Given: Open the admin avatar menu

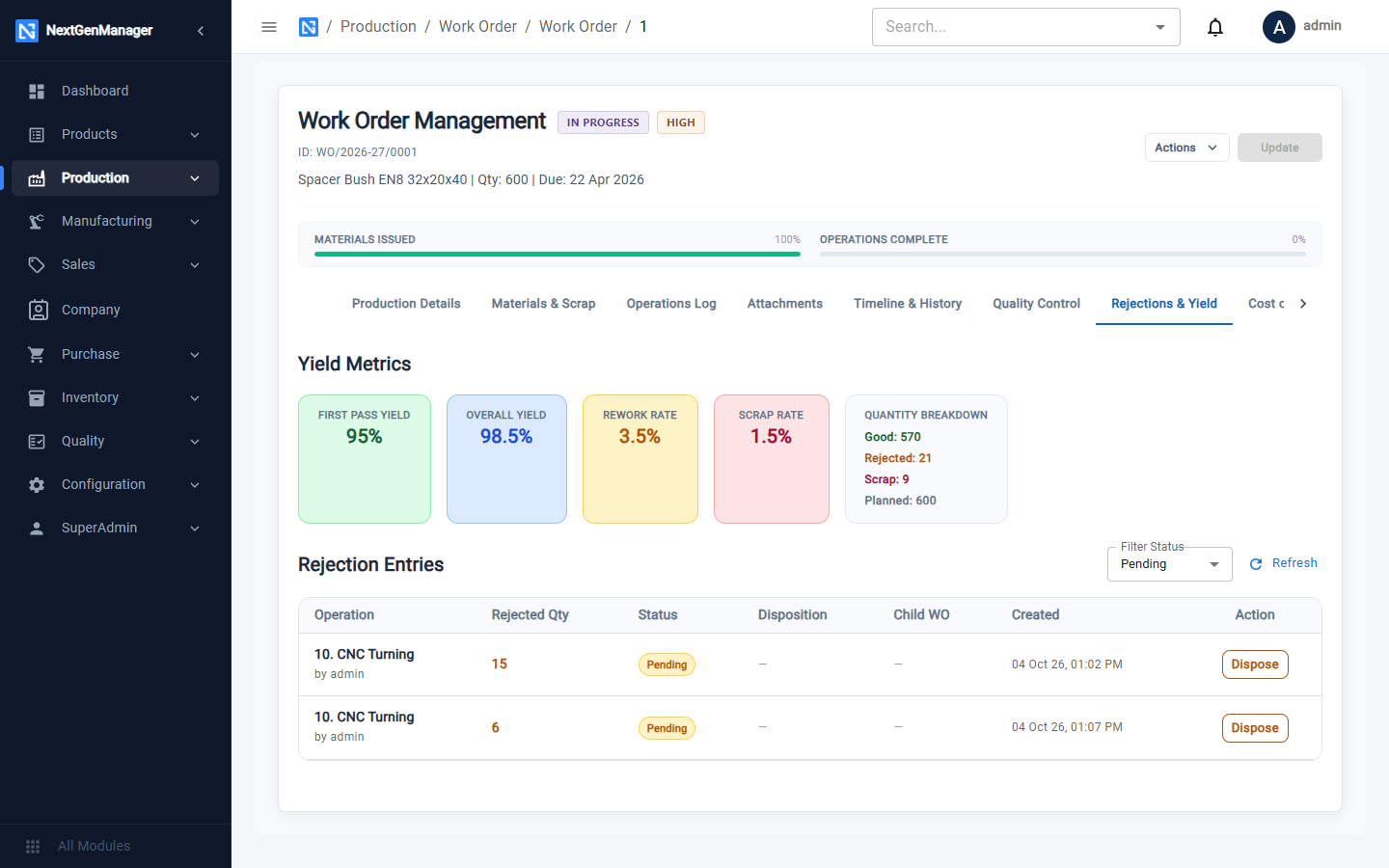Looking at the screenshot, I should [1279, 27].
